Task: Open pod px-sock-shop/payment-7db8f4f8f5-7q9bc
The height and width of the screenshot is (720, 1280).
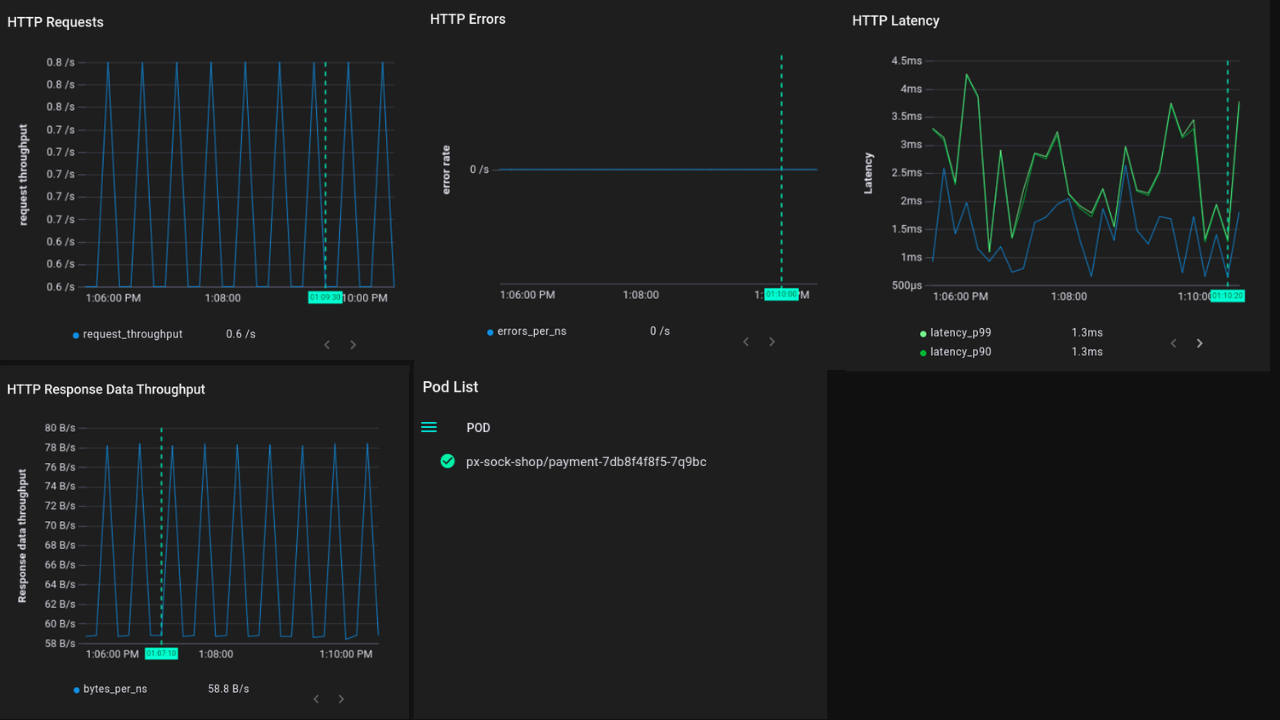Action: [x=587, y=461]
